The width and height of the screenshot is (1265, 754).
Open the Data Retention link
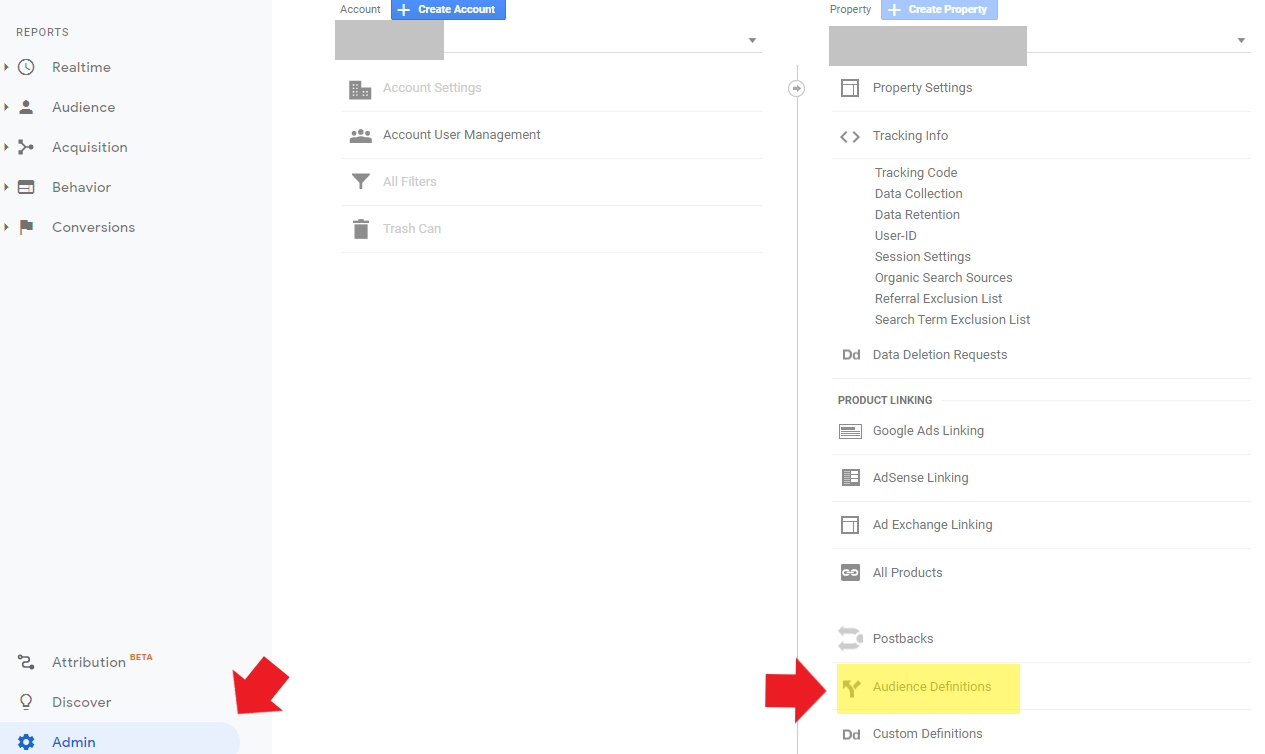(917, 215)
